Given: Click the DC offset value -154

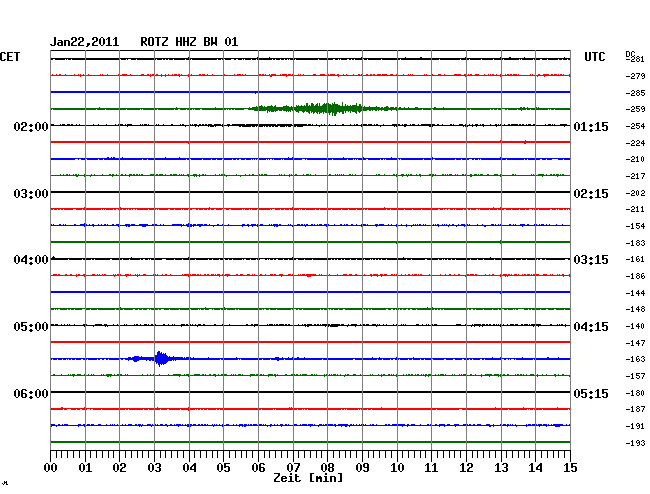Looking at the screenshot, I should click(x=635, y=226).
